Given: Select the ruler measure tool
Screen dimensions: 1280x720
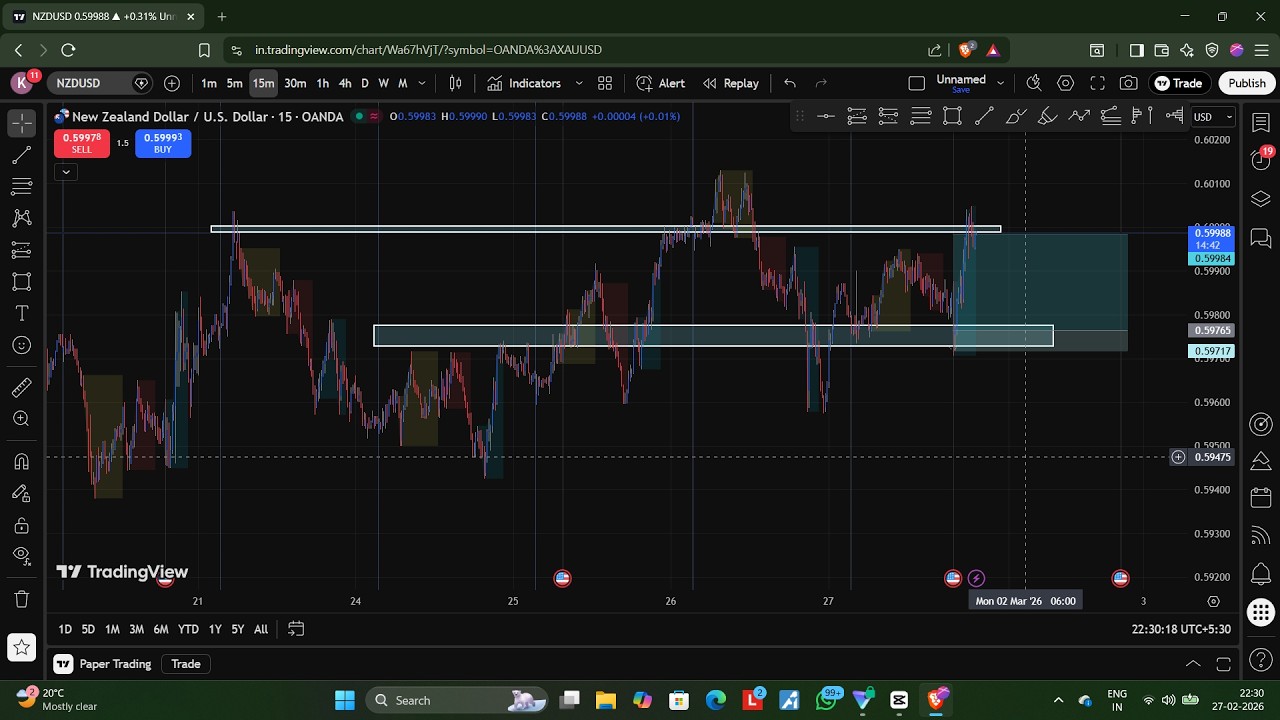Looking at the screenshot, I should [x=21, y=387].
